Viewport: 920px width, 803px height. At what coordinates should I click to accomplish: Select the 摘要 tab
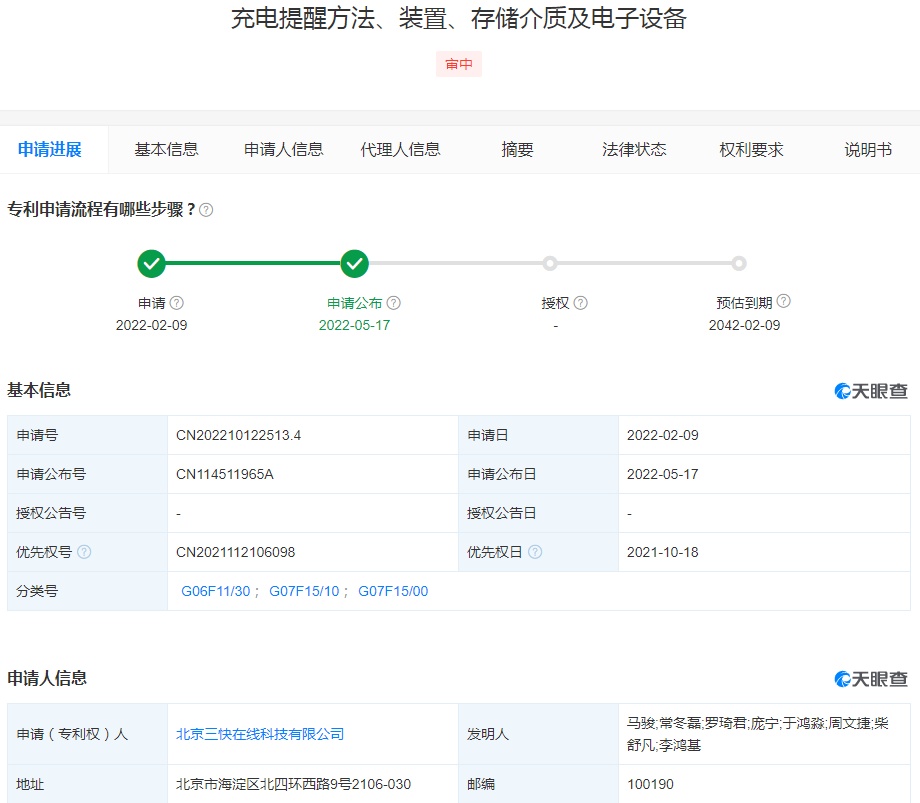[x=517, y=150]
